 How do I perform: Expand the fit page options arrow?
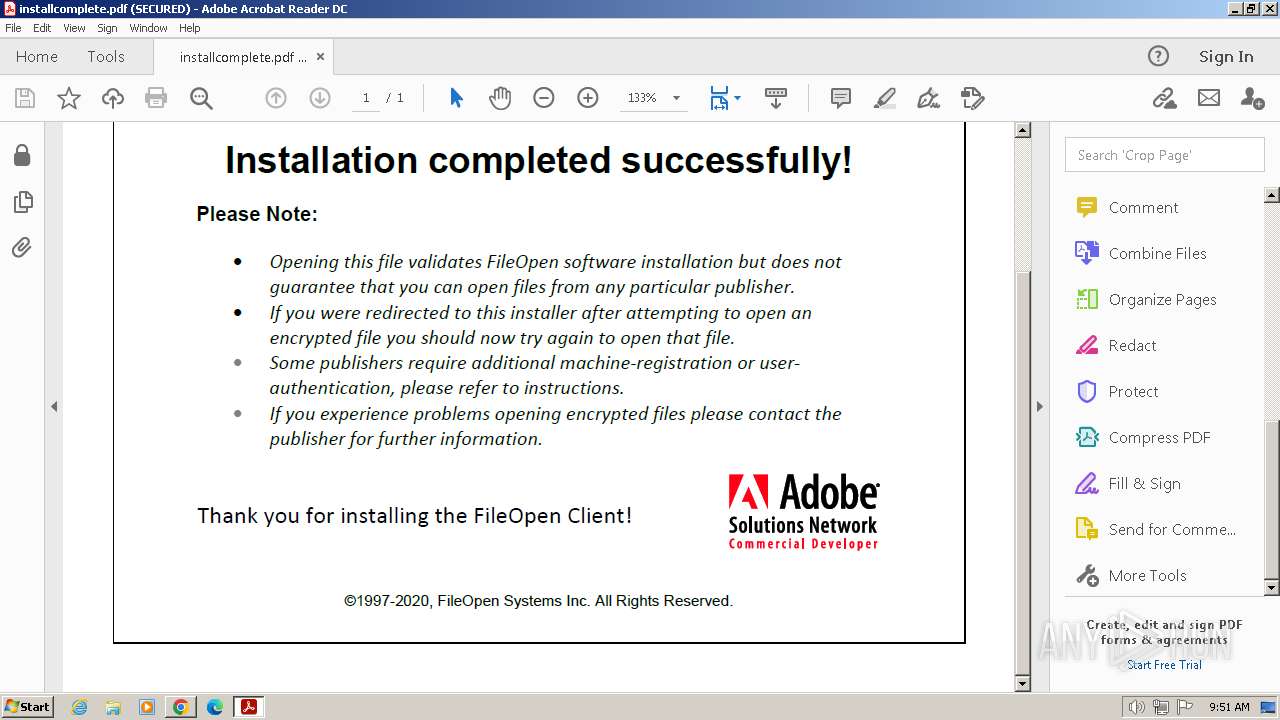click(x=738, y=98)
